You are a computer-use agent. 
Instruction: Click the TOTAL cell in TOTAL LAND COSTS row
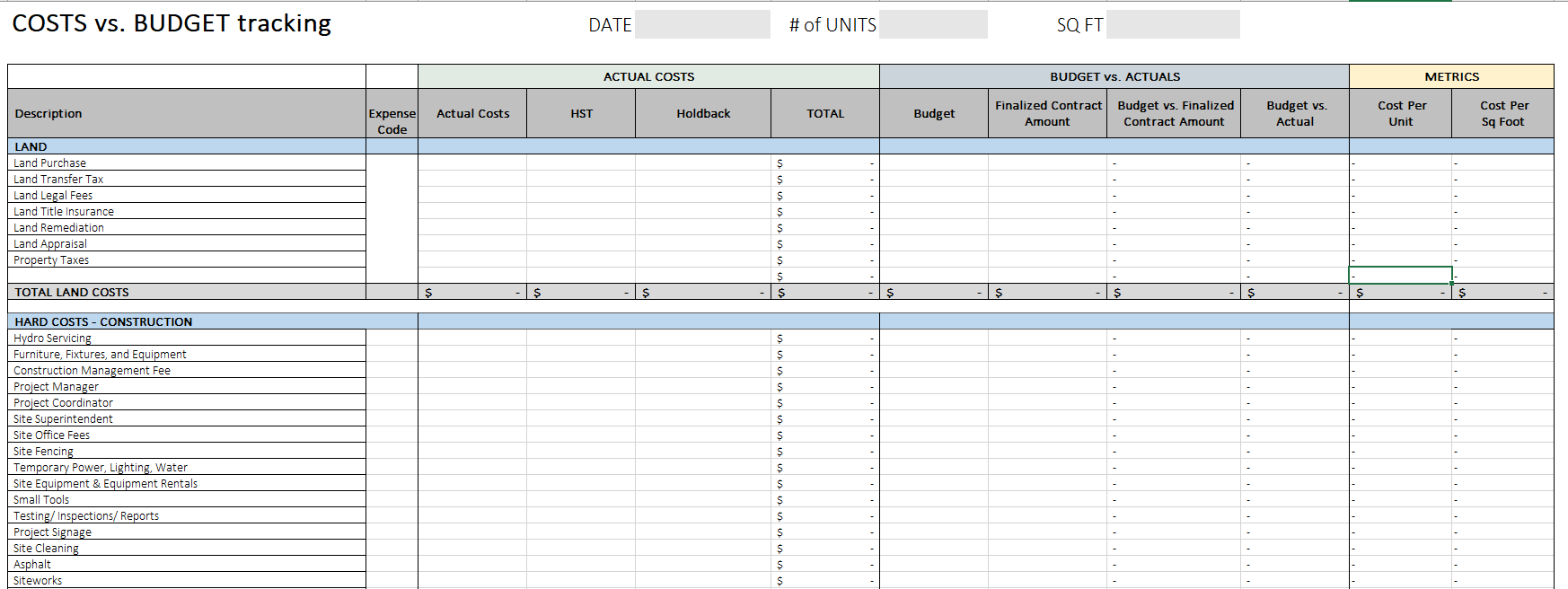825,292
